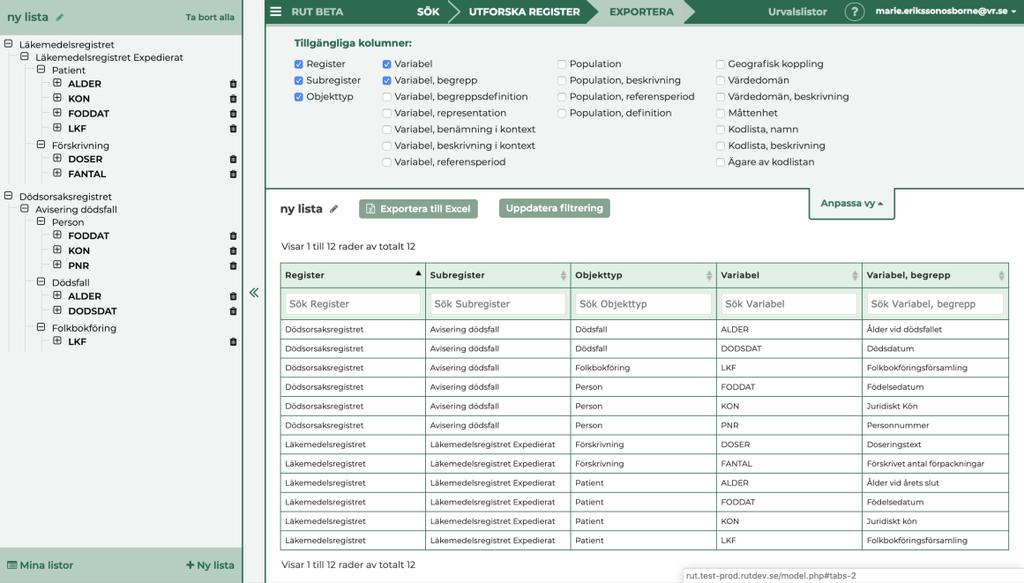Focus the Sök Variabel filter field

tap(789, 304)
